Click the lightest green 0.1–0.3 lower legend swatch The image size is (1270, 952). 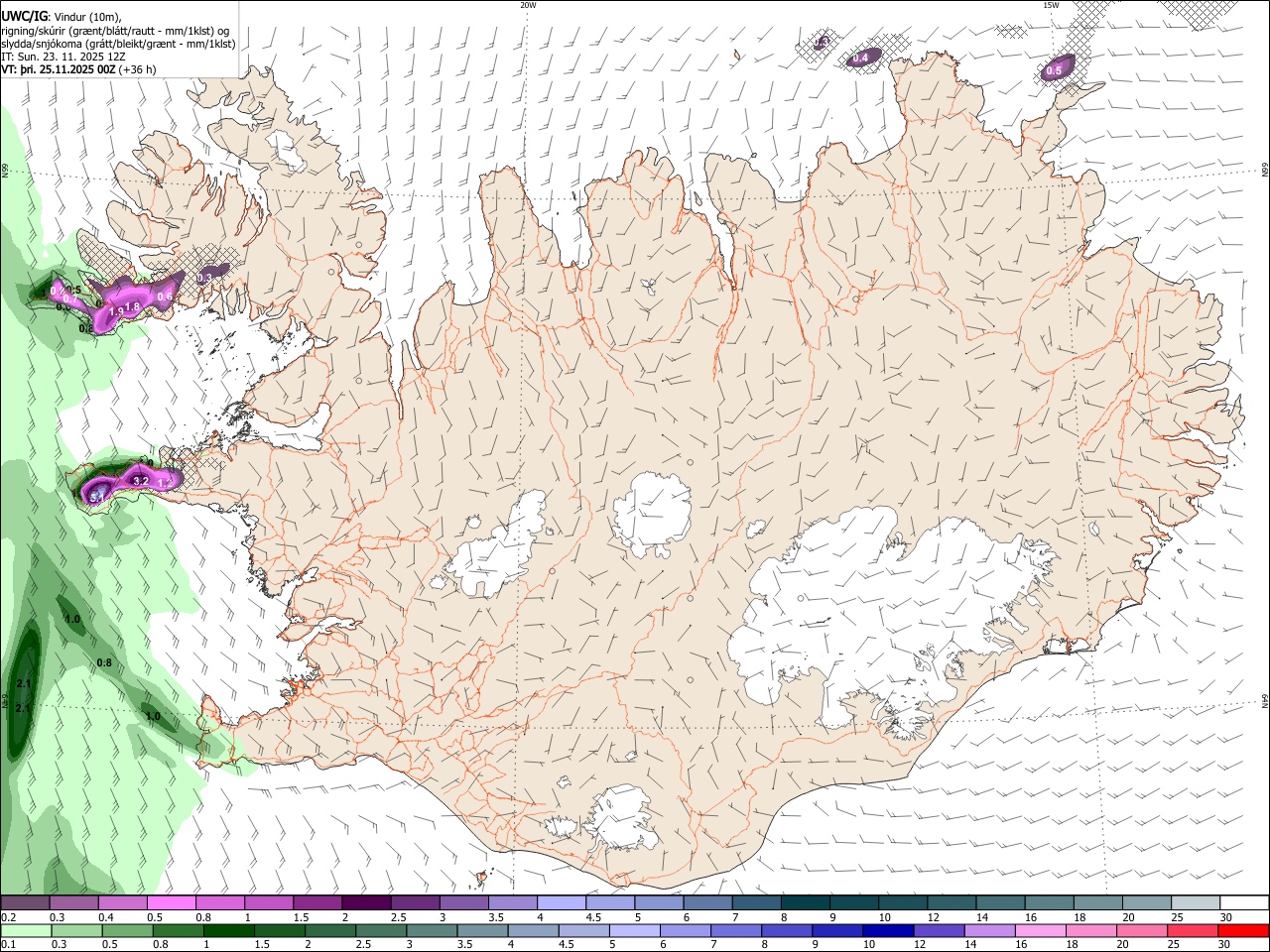(x=25, y=931)
